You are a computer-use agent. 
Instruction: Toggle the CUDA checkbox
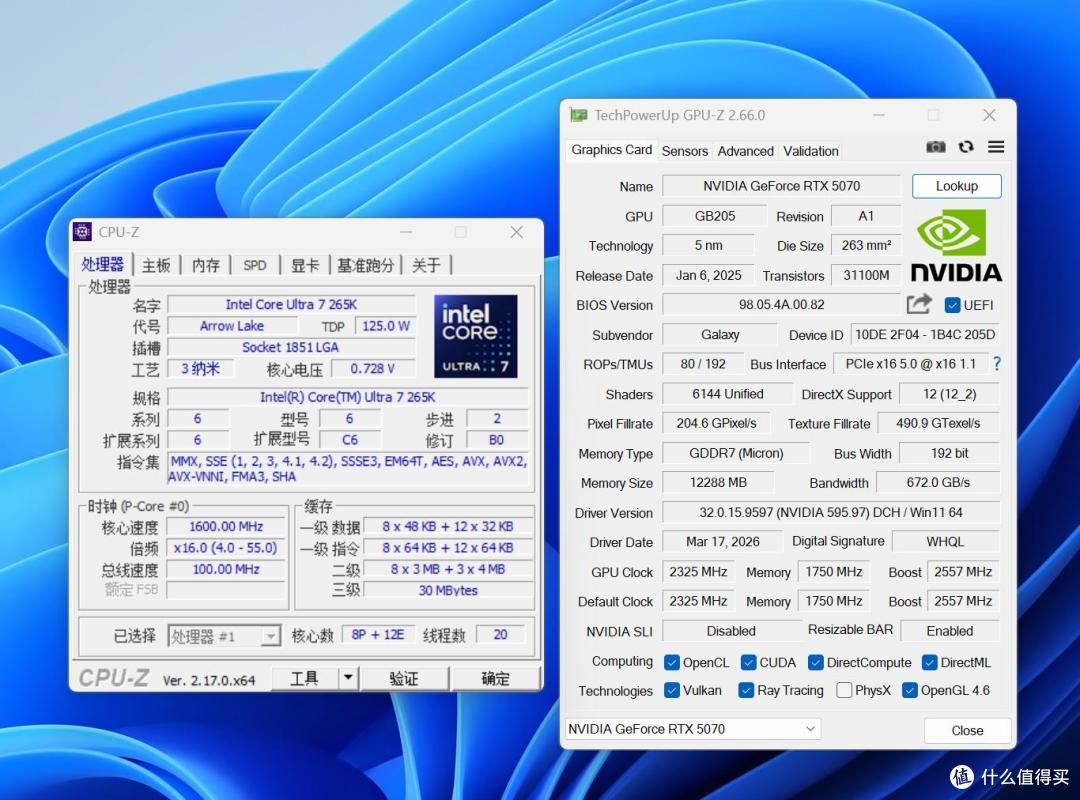point(748,662)
